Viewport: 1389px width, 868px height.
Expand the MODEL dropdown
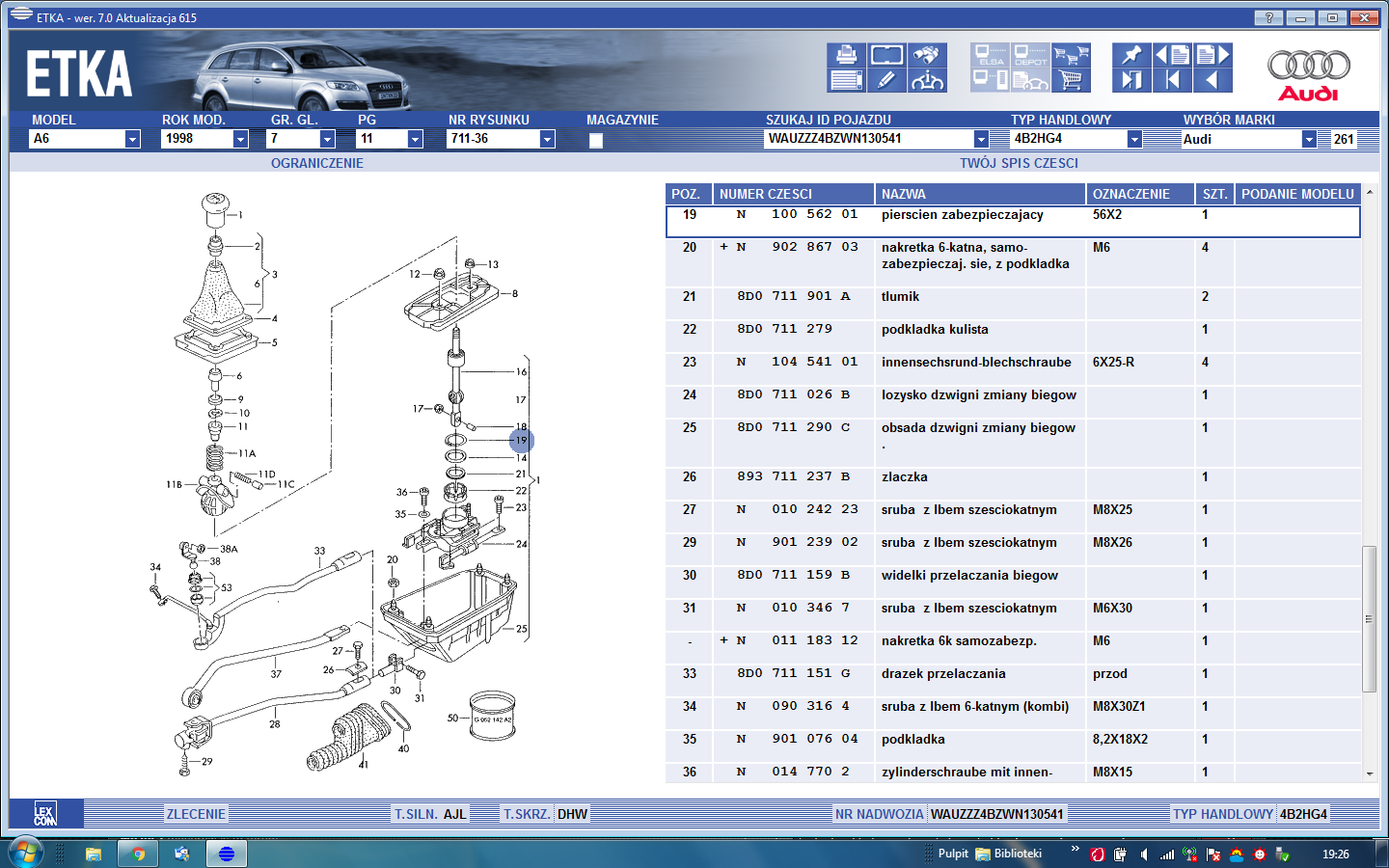coord(132,139)
